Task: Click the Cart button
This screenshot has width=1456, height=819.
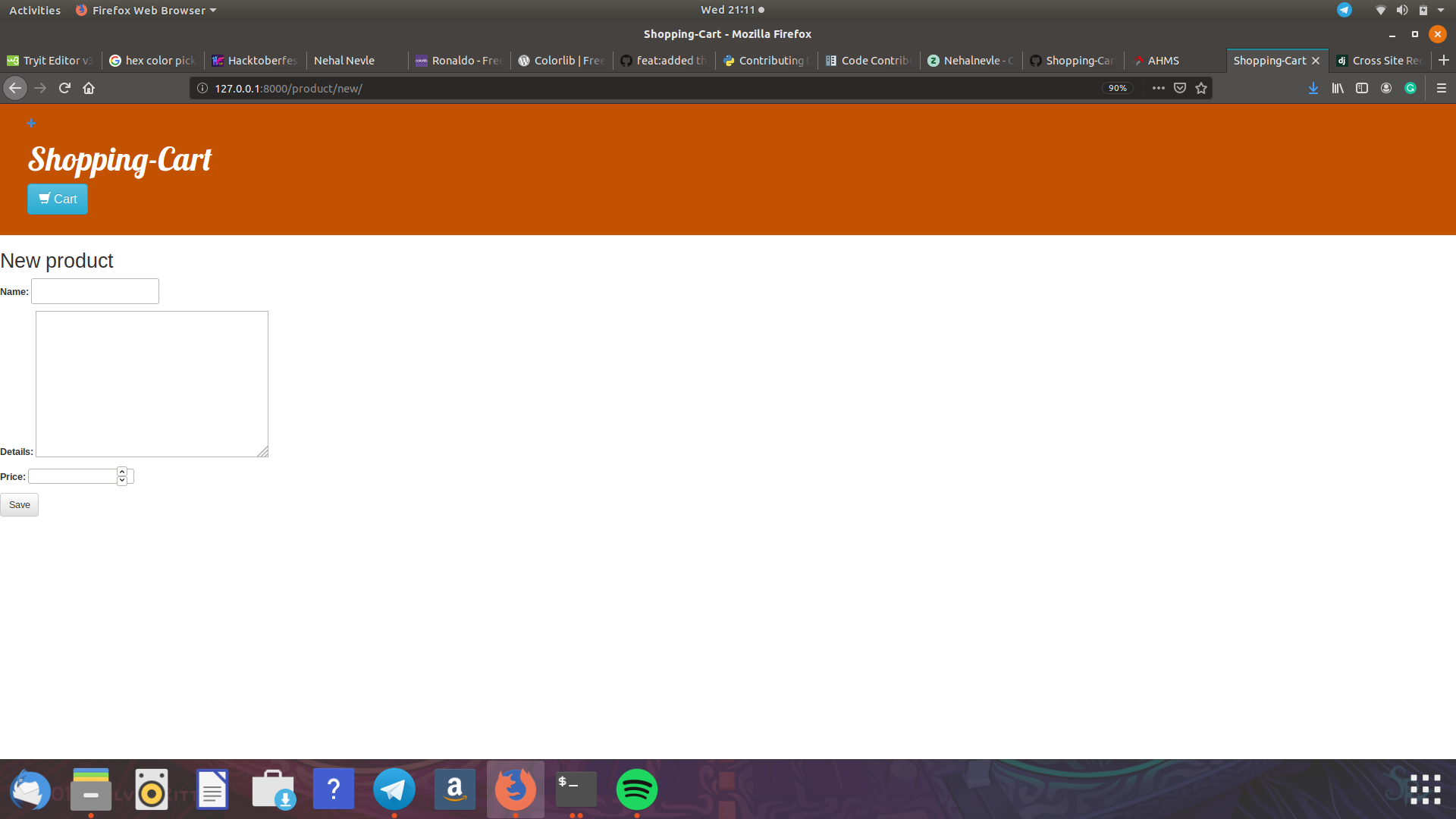Action: tap(58, 199)
